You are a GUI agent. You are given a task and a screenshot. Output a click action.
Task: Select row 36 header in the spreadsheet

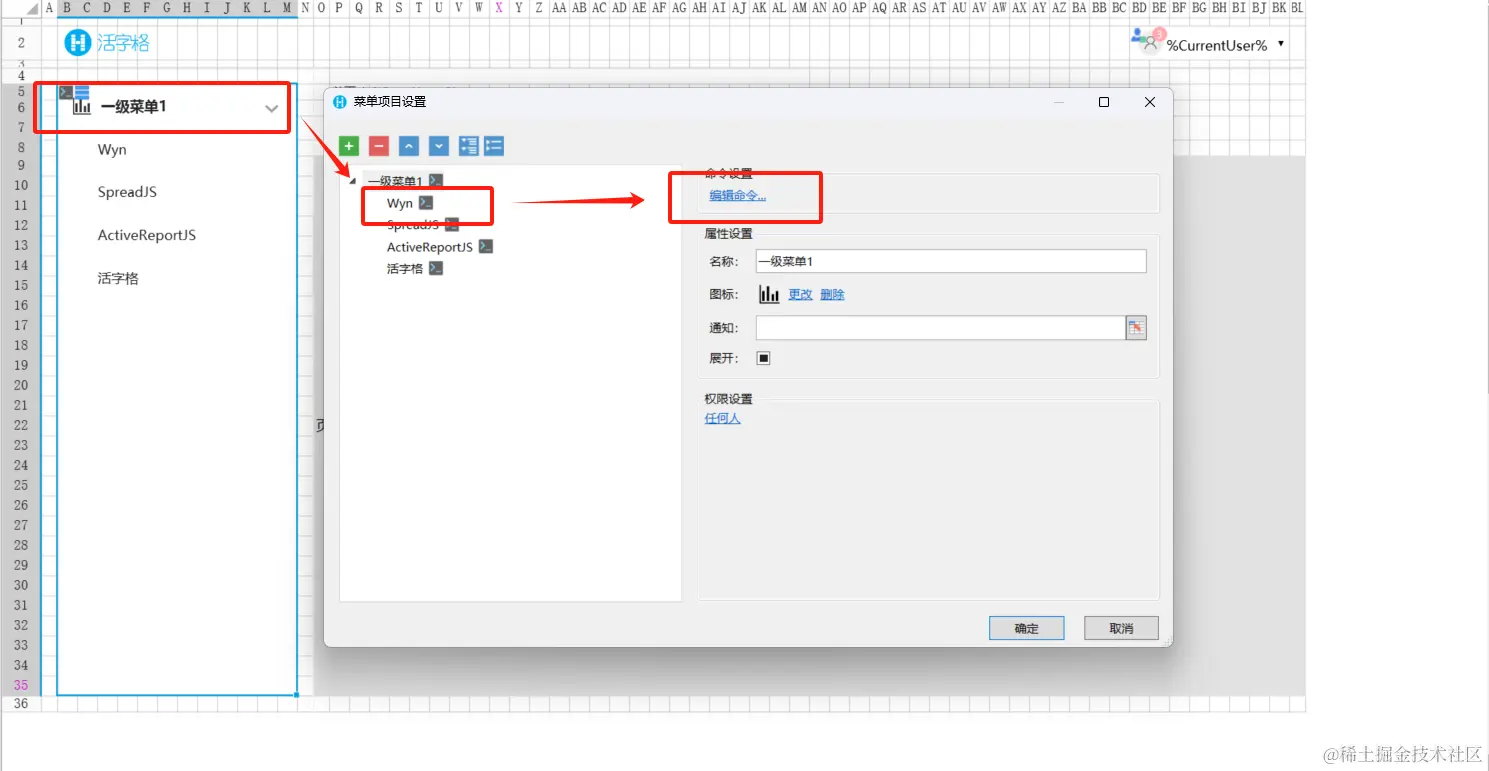21,704
